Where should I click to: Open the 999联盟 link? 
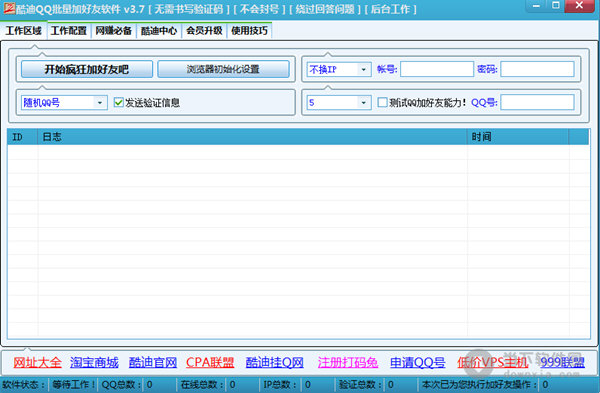click(562, 362)
